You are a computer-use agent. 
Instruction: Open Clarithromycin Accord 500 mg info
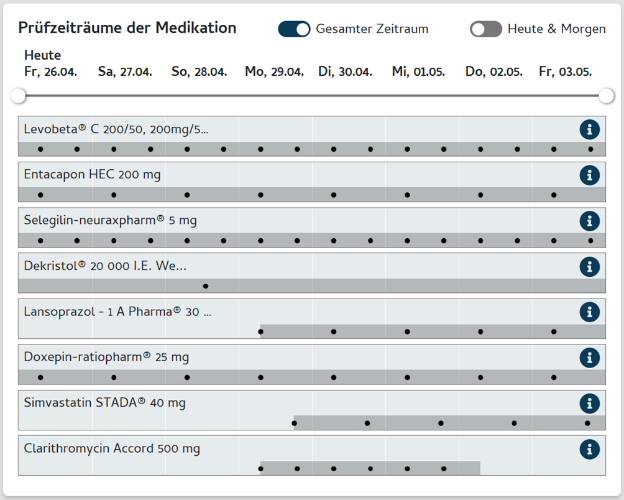(589, 449)
